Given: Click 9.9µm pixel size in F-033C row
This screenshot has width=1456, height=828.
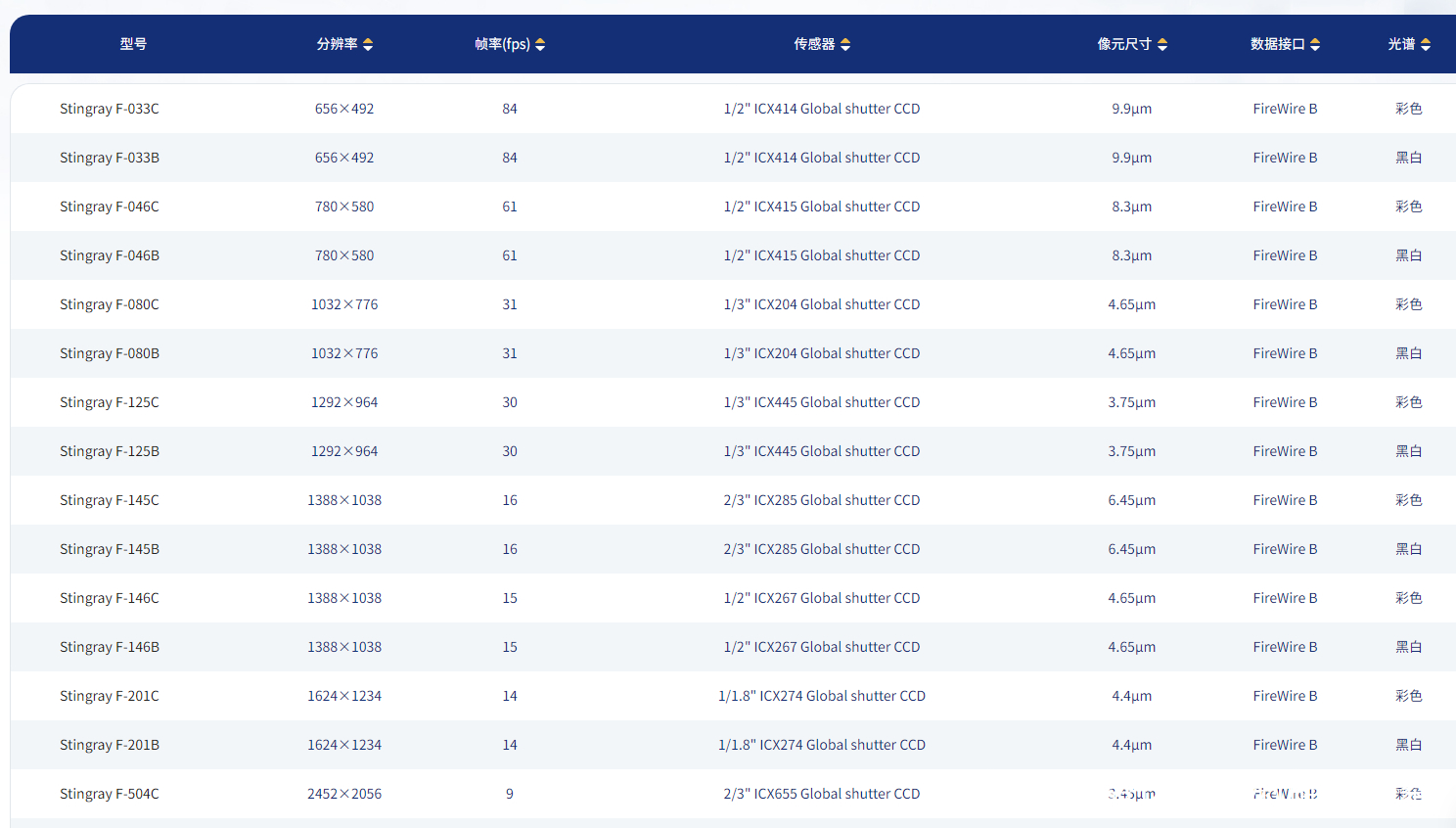Looking at the screenshot, I should point(1132,109).
